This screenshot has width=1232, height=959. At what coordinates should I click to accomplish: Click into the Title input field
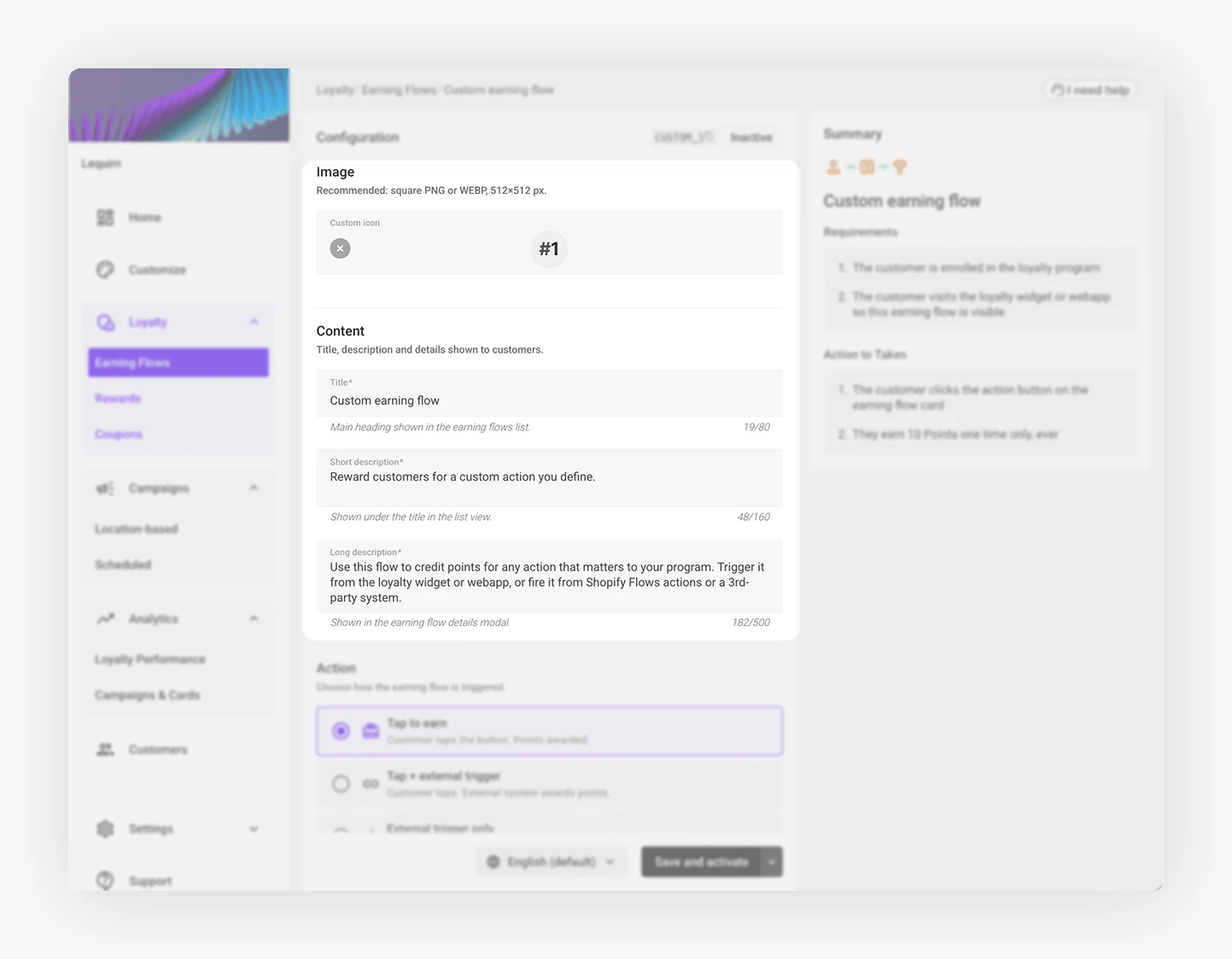[549, 393]
